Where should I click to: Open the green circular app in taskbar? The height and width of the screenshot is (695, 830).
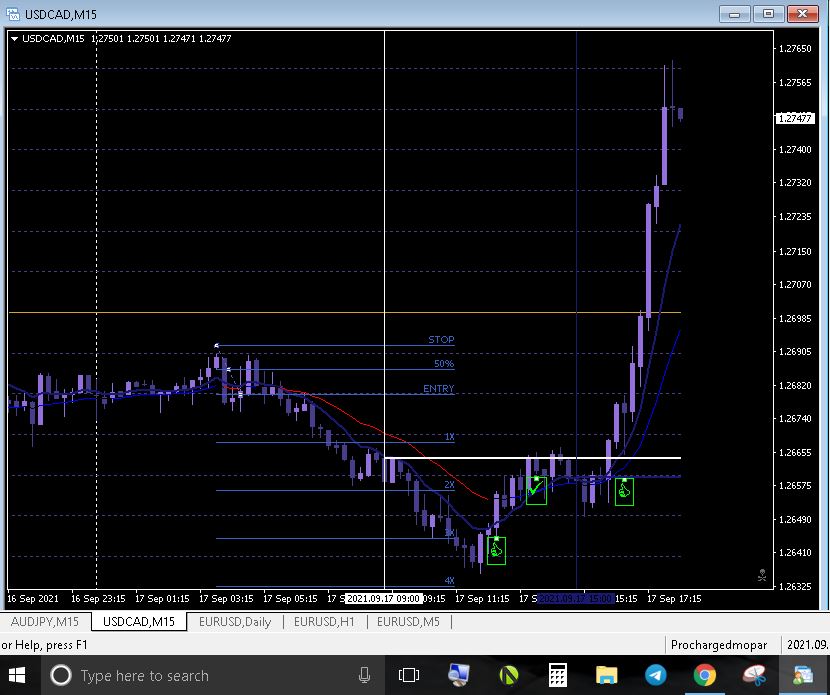click(509, 675)
